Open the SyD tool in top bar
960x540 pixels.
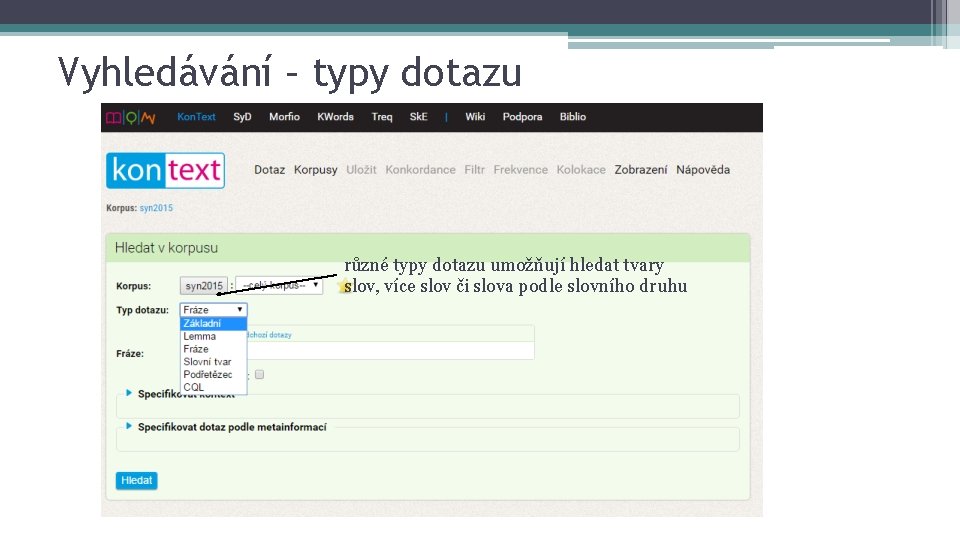coord(242,117)
